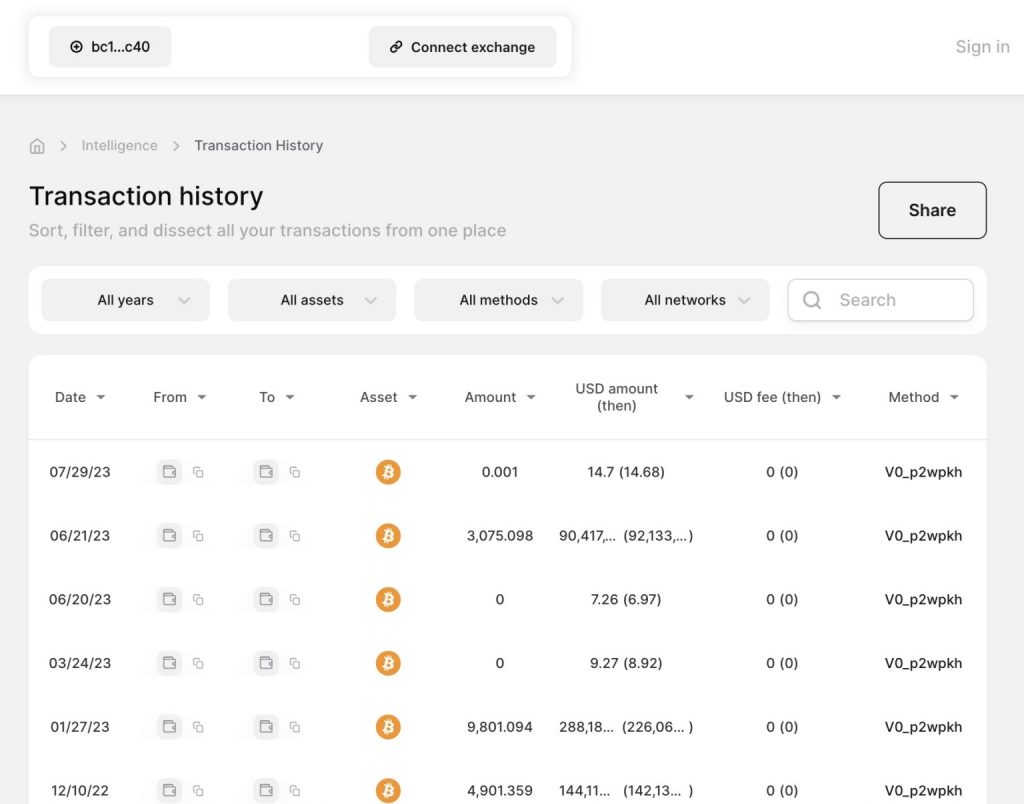The width and height of the screenshot is (1024, 804).
Task: Click Bitcoin asset icon in 01/27/23 row
Action: (388, 726)
